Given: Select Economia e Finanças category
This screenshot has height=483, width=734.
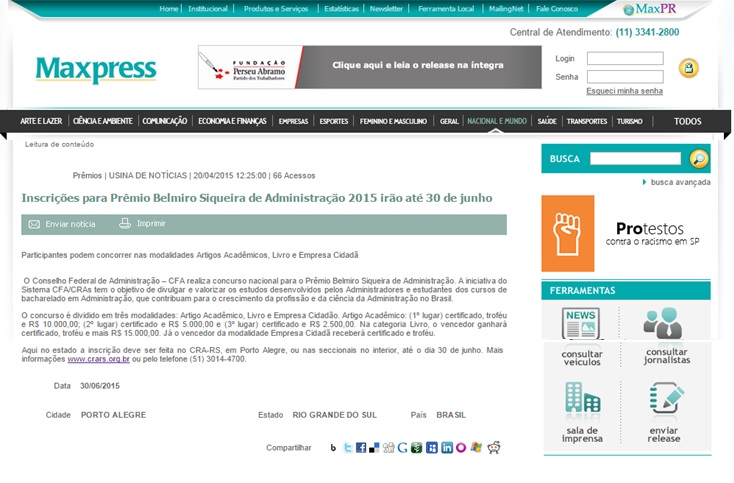Looking at the screenshot, I should tap(232, 121).
